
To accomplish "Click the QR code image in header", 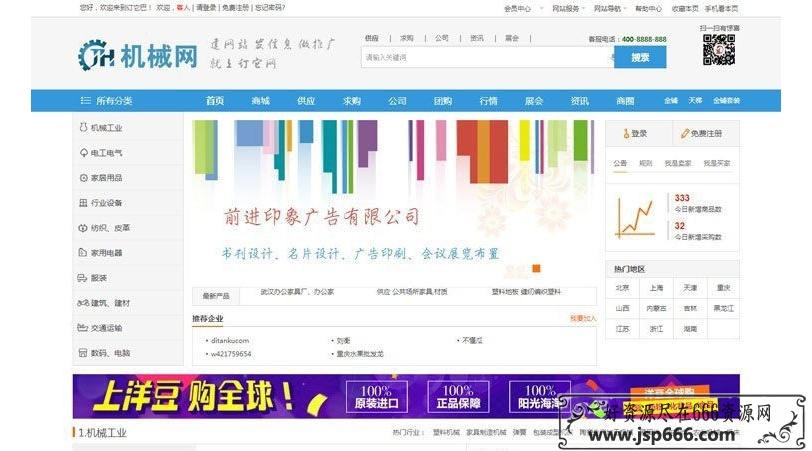I will (718, 50).
